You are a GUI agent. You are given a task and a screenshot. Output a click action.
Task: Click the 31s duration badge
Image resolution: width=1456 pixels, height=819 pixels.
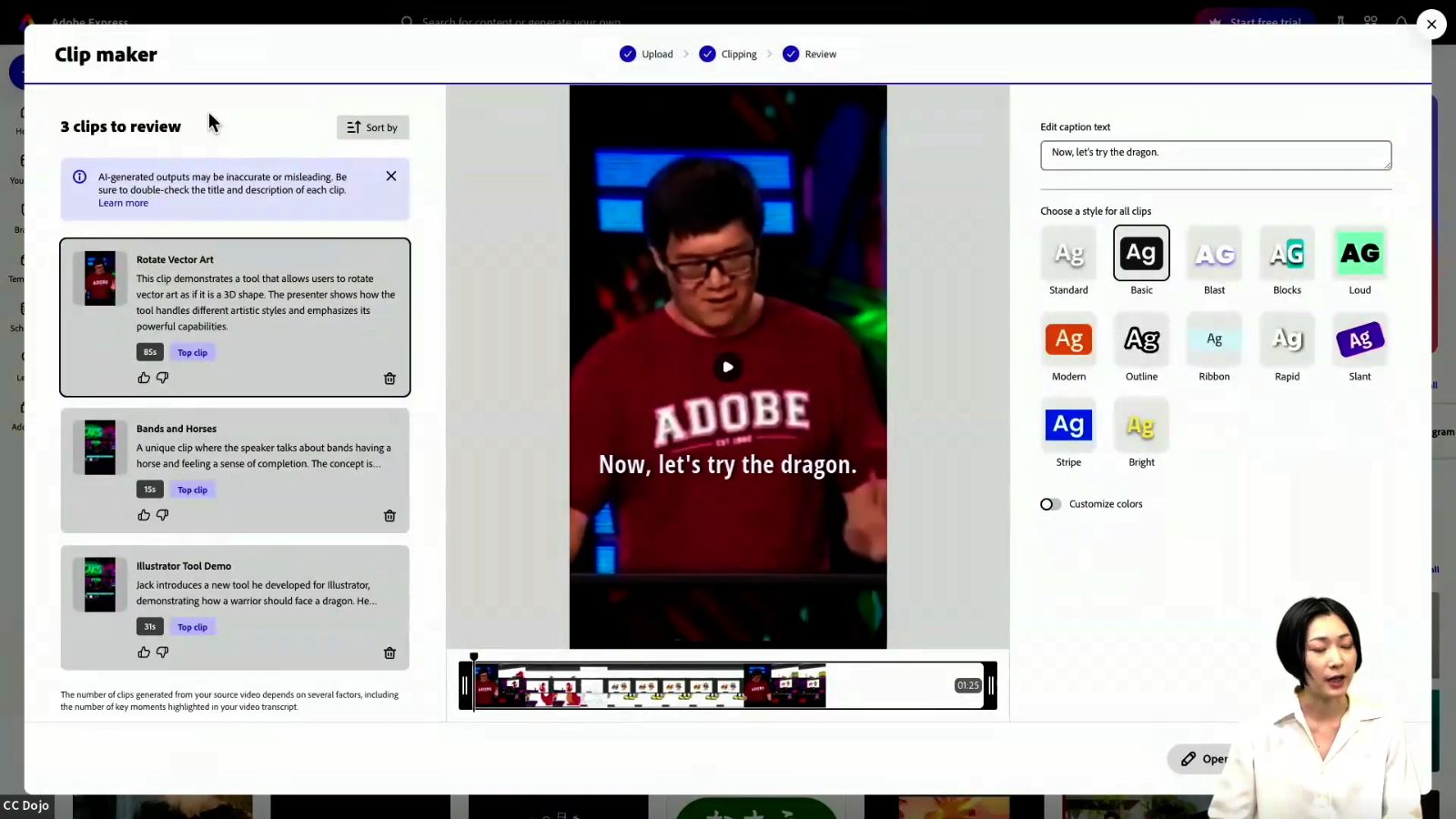point(150,627)
